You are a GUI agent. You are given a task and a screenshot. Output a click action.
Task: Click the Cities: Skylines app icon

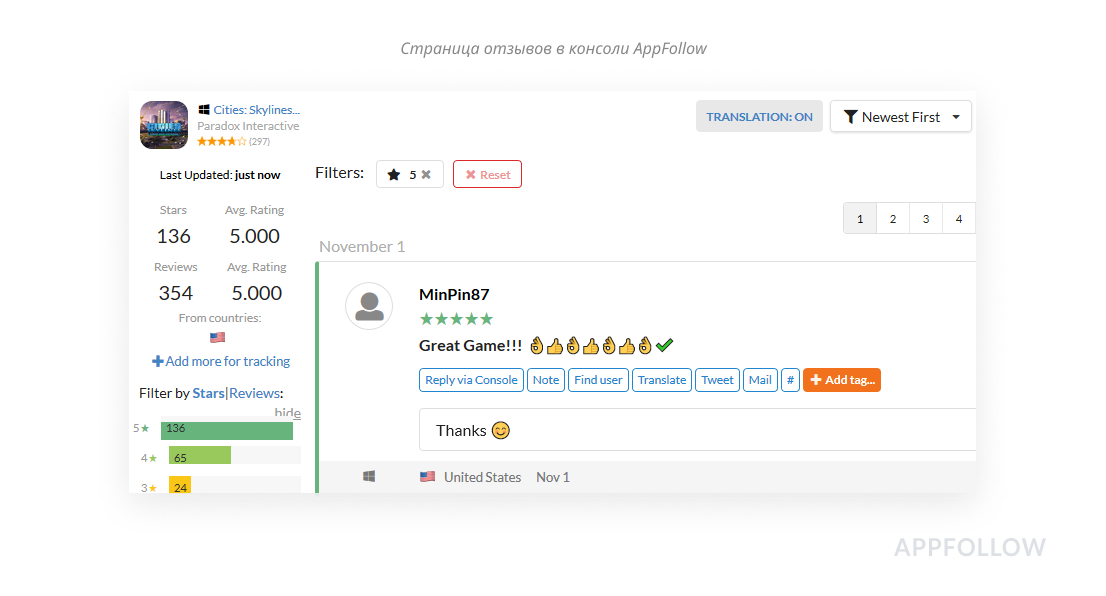164,125
